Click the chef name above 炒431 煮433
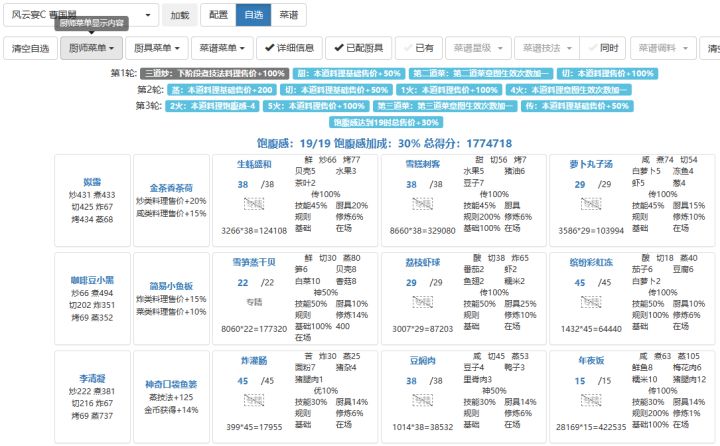 (92, 182)
